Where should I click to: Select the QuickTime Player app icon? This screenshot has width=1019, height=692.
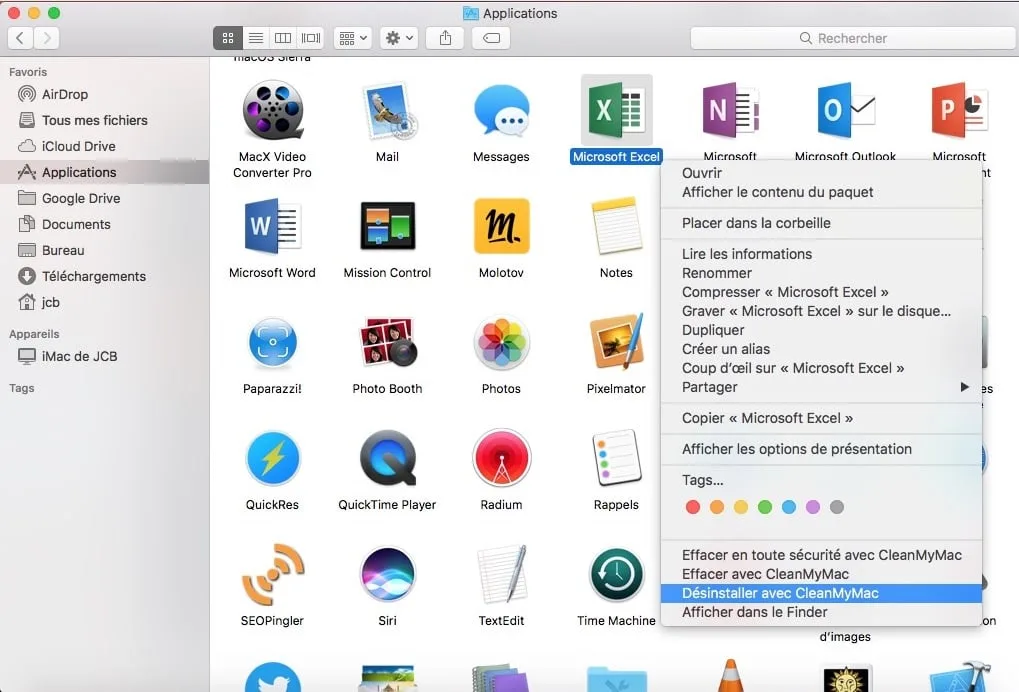[x=387, y=458]
